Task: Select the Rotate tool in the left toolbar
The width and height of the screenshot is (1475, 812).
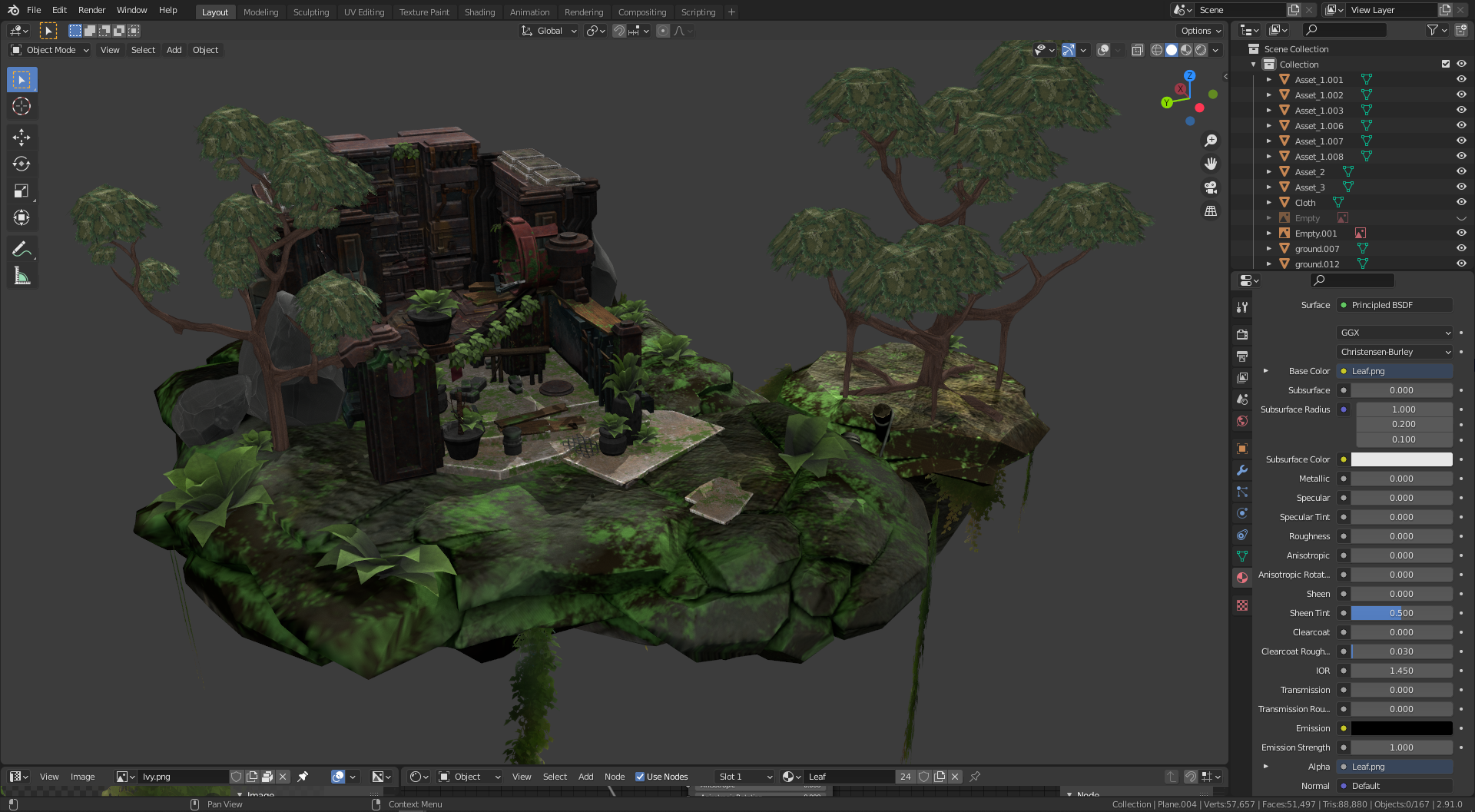Action: (x=22, y=164)
